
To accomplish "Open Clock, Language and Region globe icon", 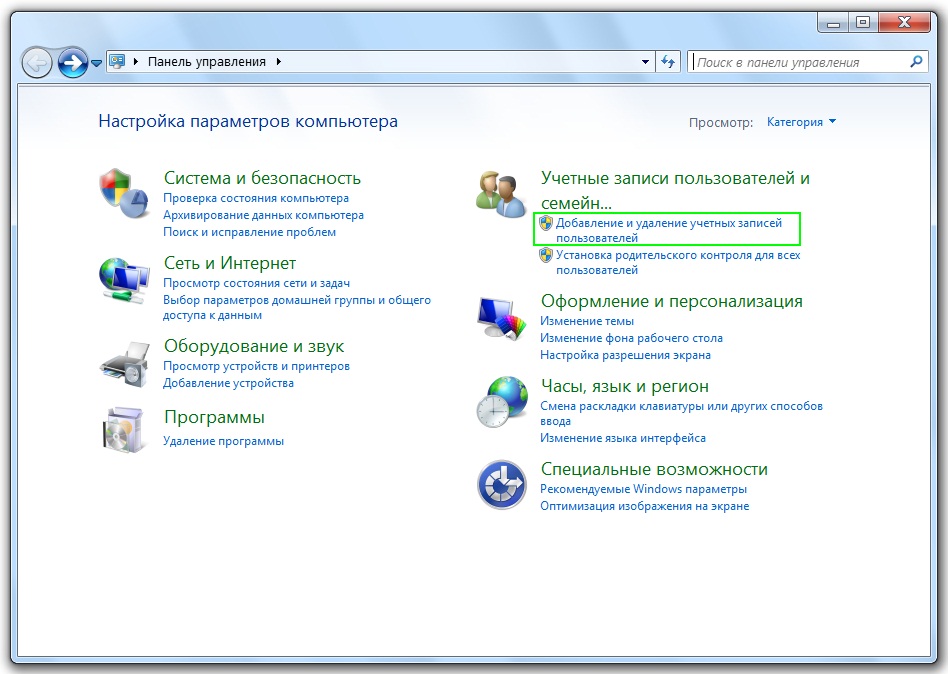I will coord(502,402).
